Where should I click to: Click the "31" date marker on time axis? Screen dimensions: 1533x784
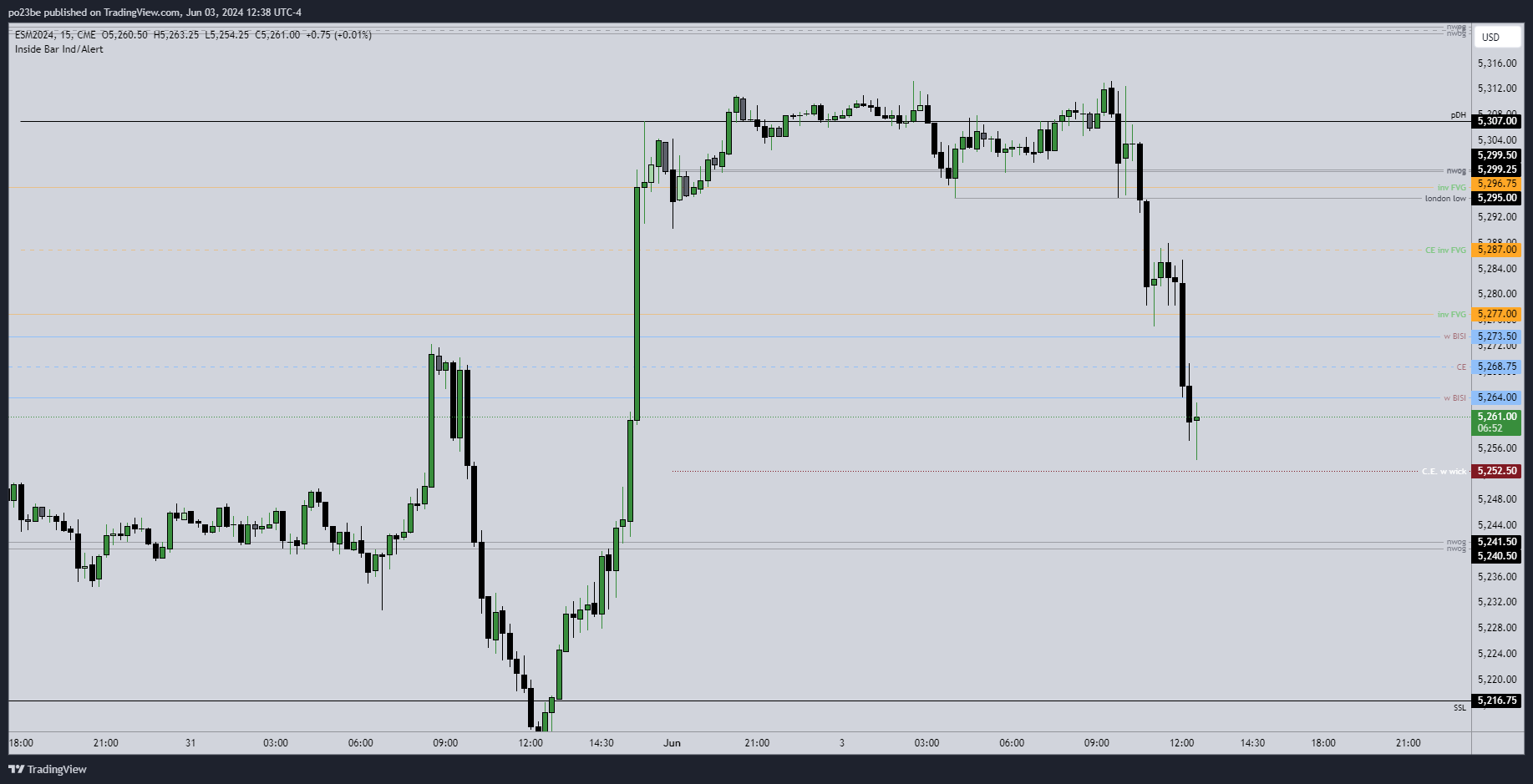click(190, 743)
